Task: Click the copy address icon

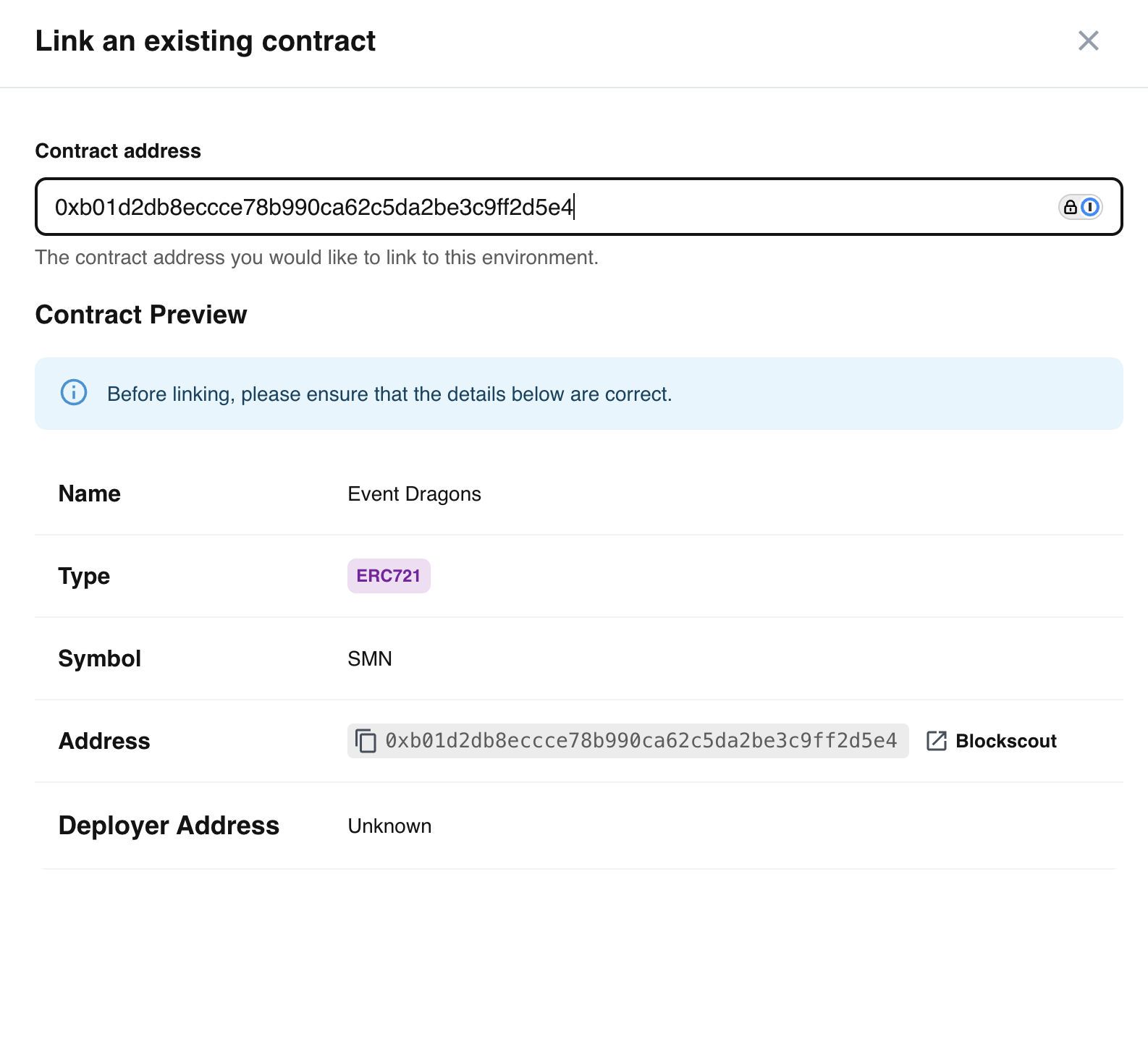Action: pyautogui.click(x=366, y=741)
